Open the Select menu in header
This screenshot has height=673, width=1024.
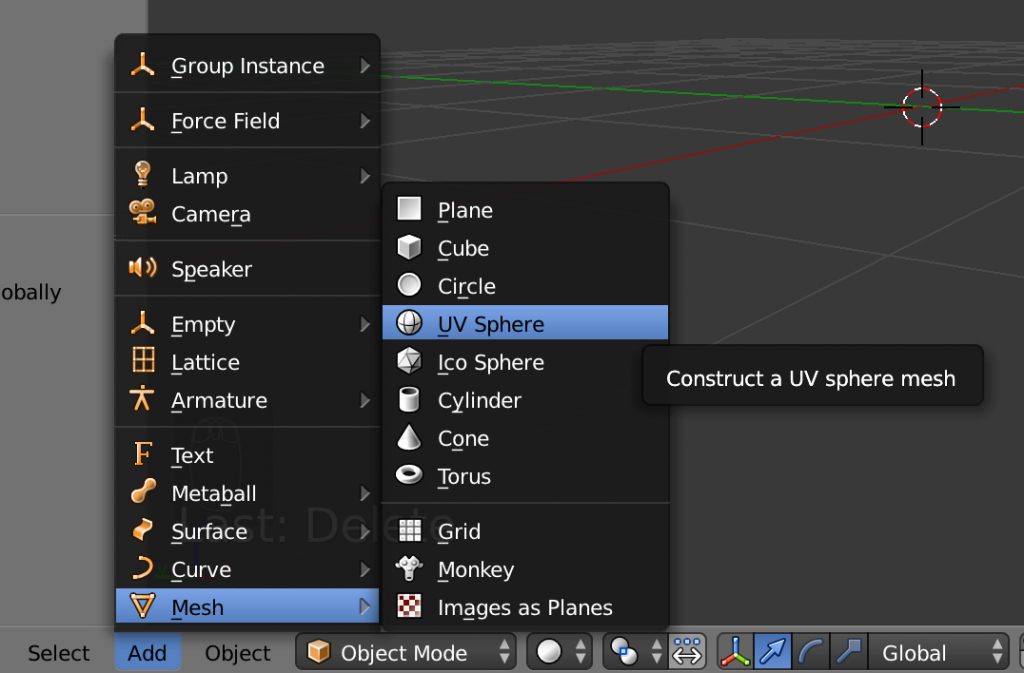59,653
